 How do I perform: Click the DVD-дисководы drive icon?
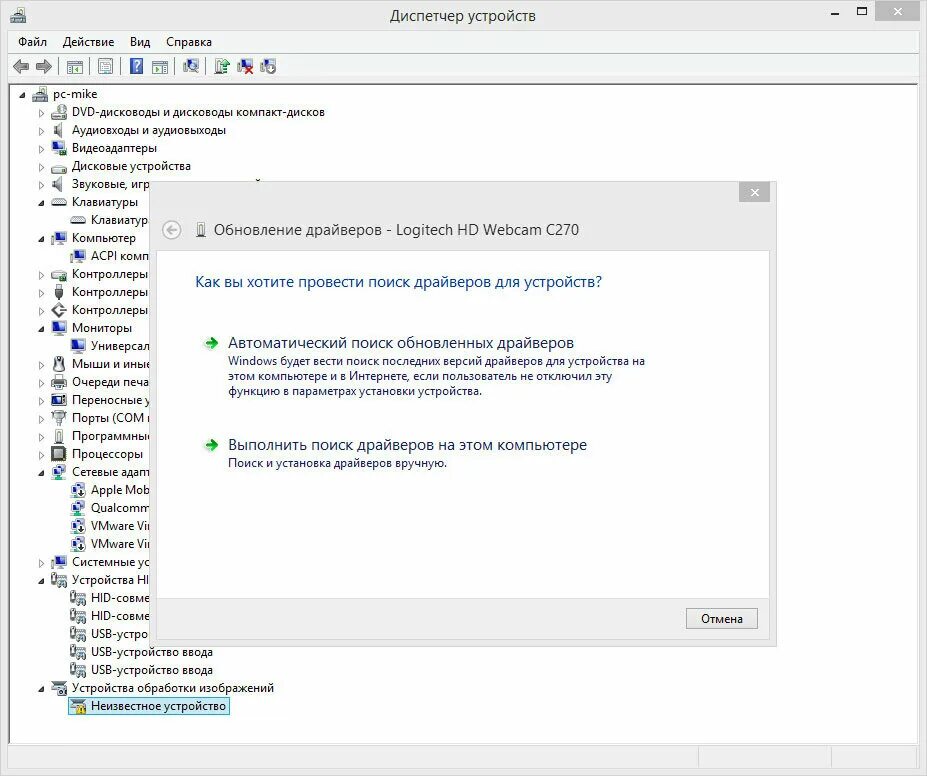coord(59,112)
